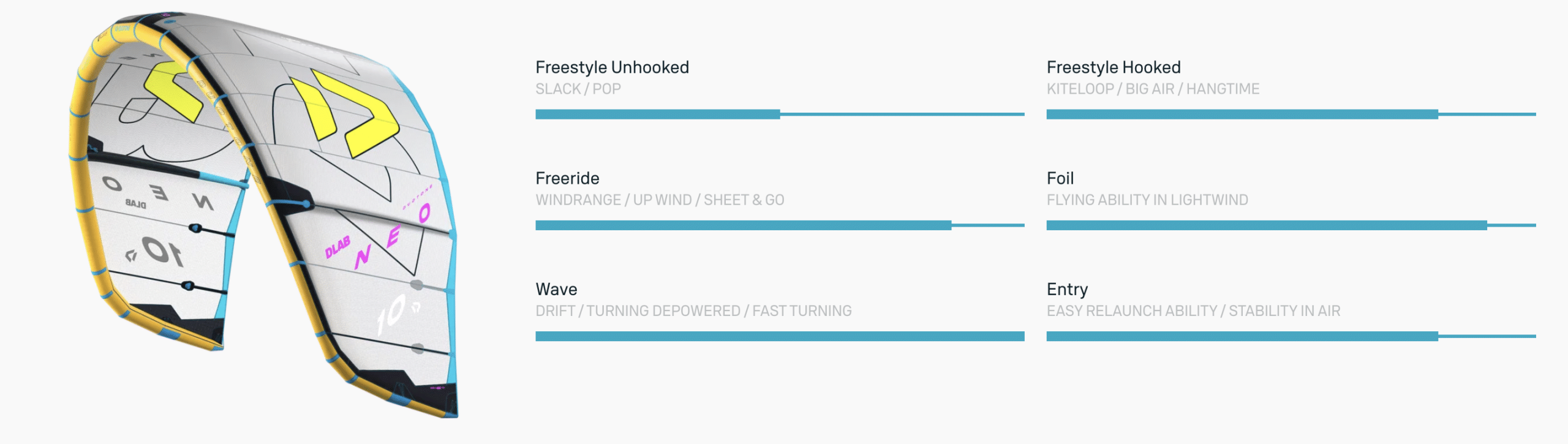This screenshot has width=1568, height=444.
Task: Click the Foil rating bar
Action: [1291, 225]
